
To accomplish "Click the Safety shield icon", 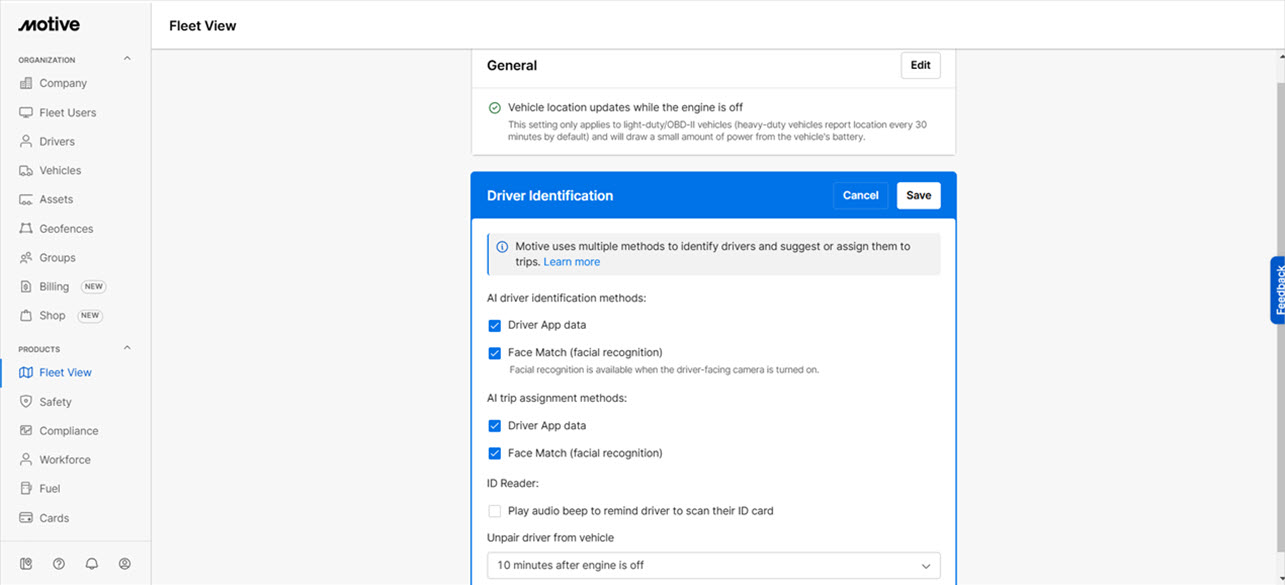I will [26, 402].
